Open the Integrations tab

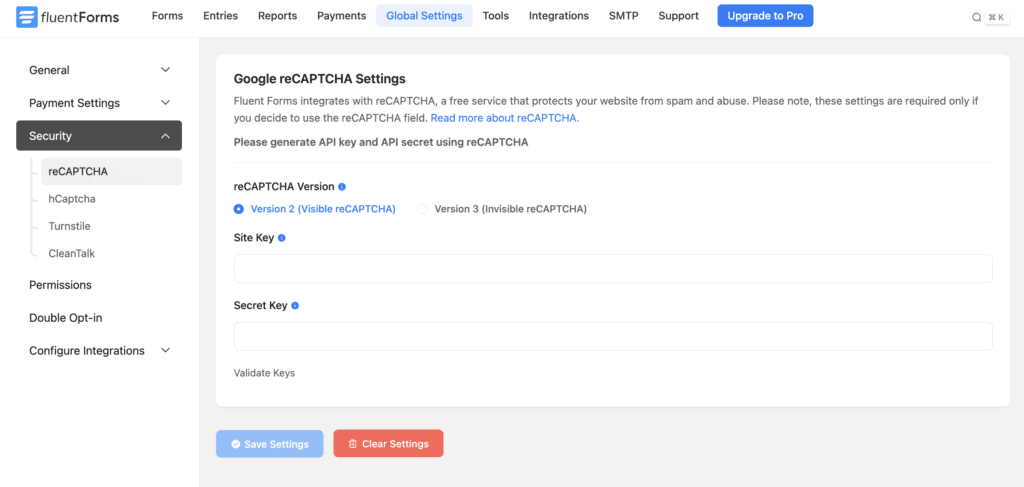coord(559,16)
